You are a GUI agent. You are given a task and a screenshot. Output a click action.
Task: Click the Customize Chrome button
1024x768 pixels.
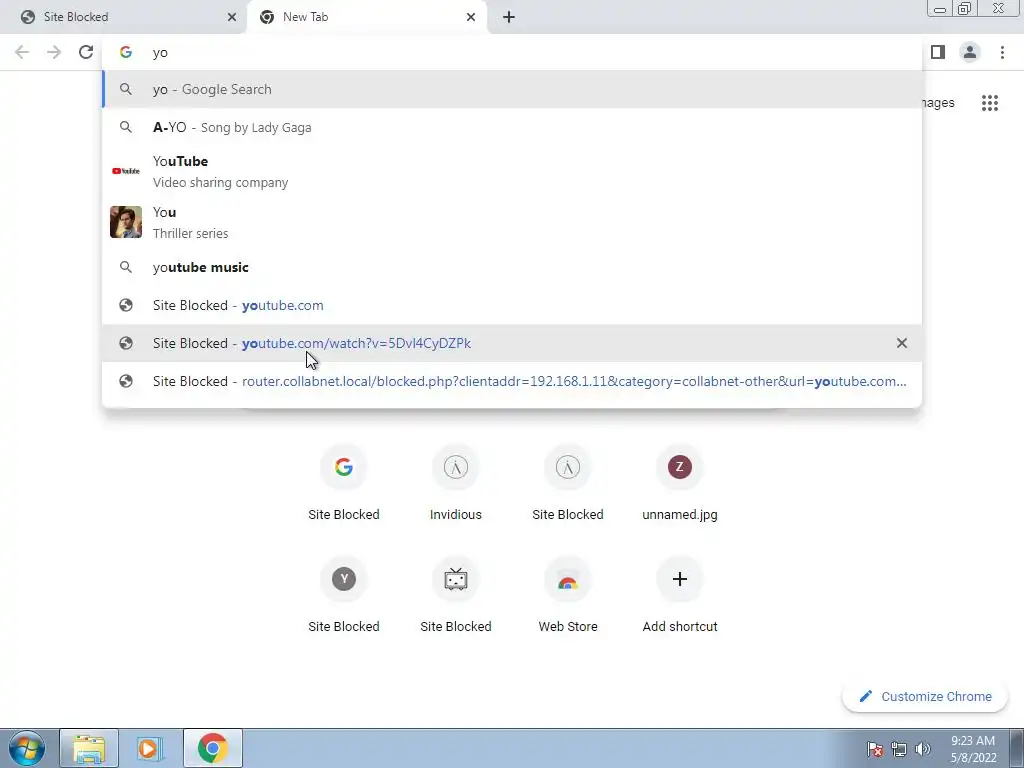coord(926,696)
